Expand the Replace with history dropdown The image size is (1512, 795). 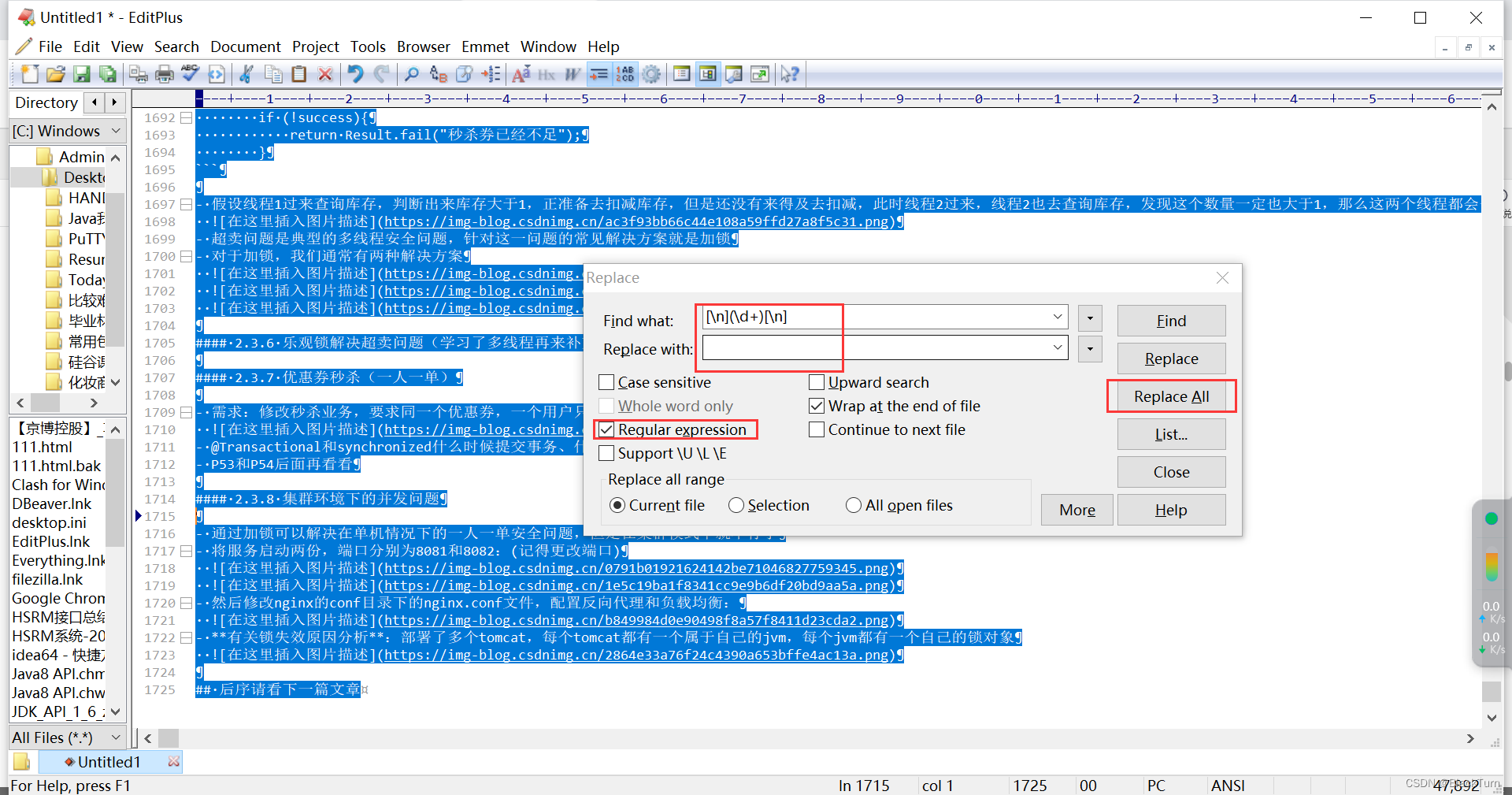[x=1058, y=347]
